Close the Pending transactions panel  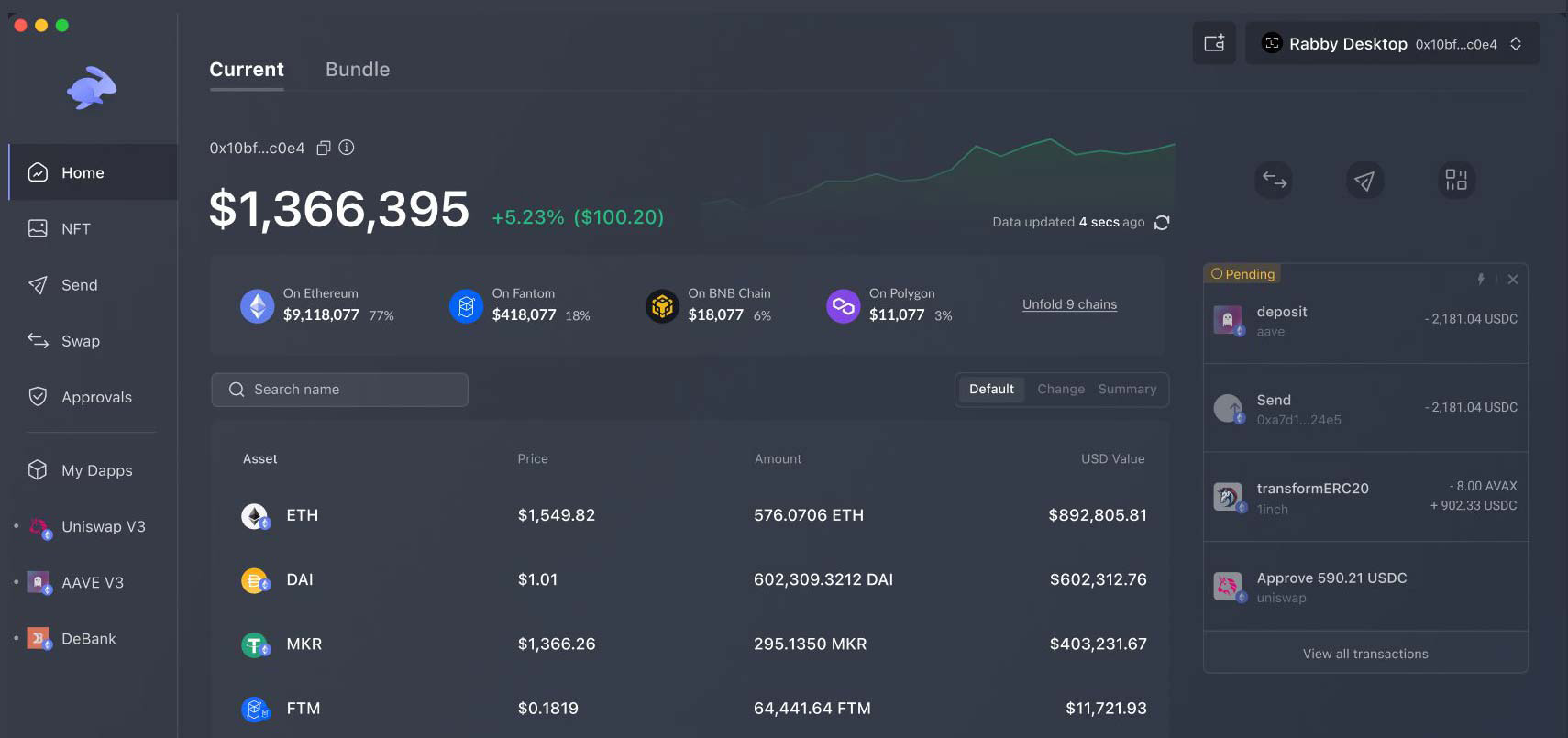(1513, 279)
